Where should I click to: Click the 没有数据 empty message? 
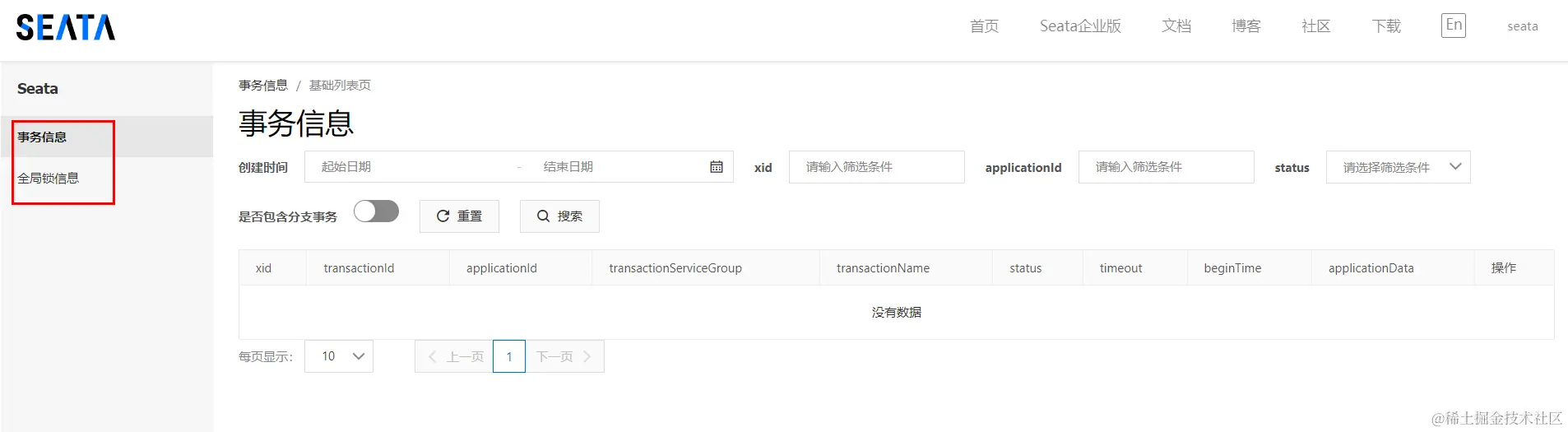897,313
